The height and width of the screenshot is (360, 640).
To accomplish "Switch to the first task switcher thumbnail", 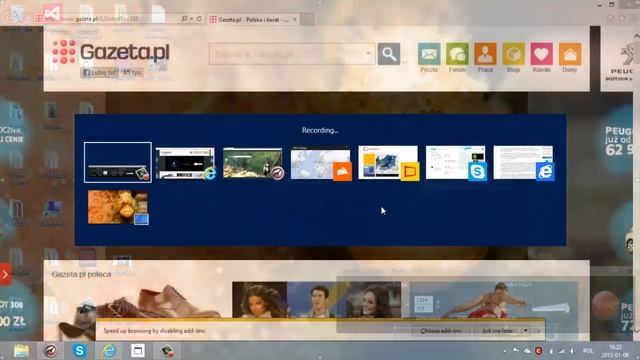I will [118, 162].
